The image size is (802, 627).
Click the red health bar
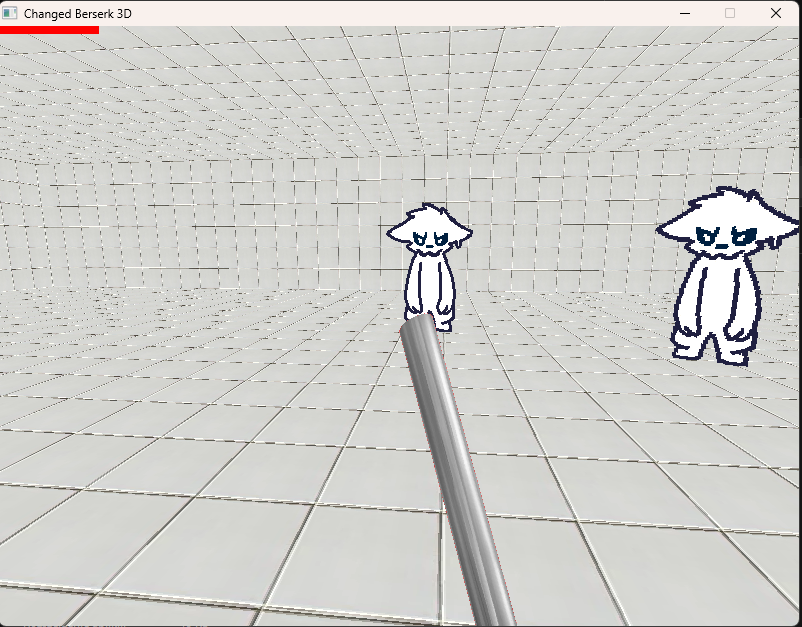49,30
